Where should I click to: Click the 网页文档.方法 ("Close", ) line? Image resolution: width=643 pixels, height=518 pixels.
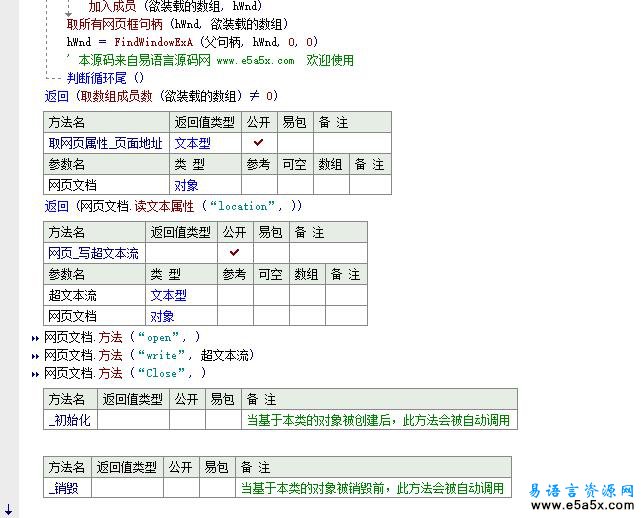(125, 373)
